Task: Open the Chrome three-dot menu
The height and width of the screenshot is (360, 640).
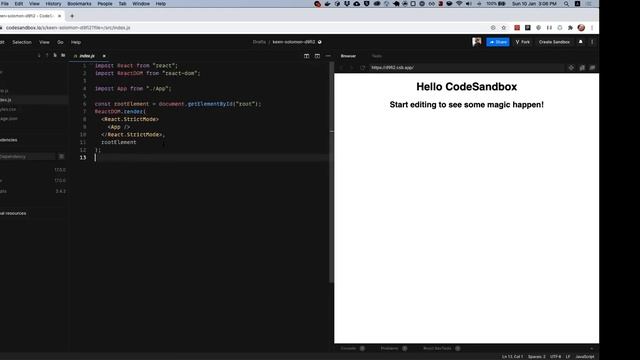Action: (x=592, y=28)
